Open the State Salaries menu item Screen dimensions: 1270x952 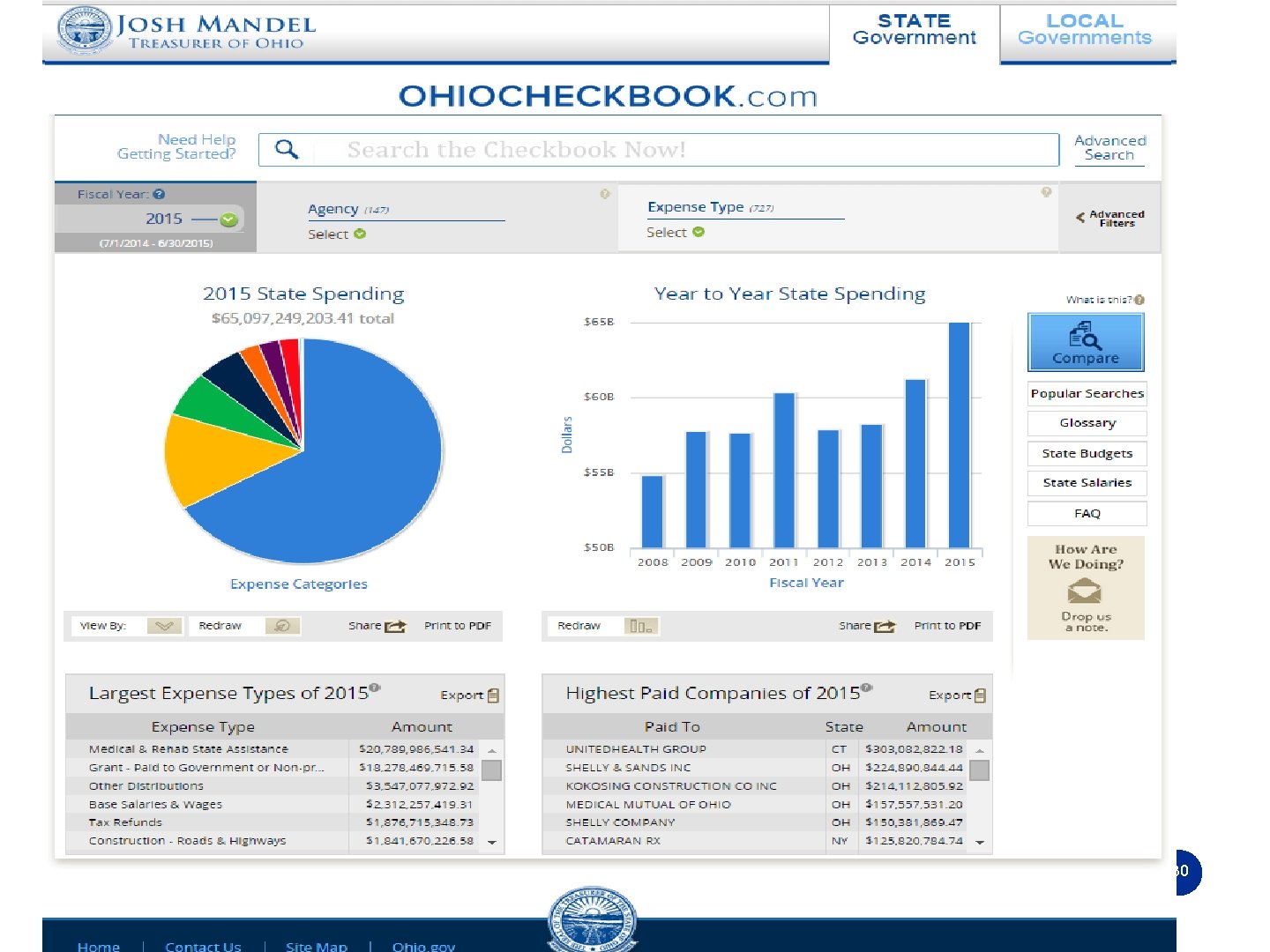pyautogui.click(x=1087, y=483)
